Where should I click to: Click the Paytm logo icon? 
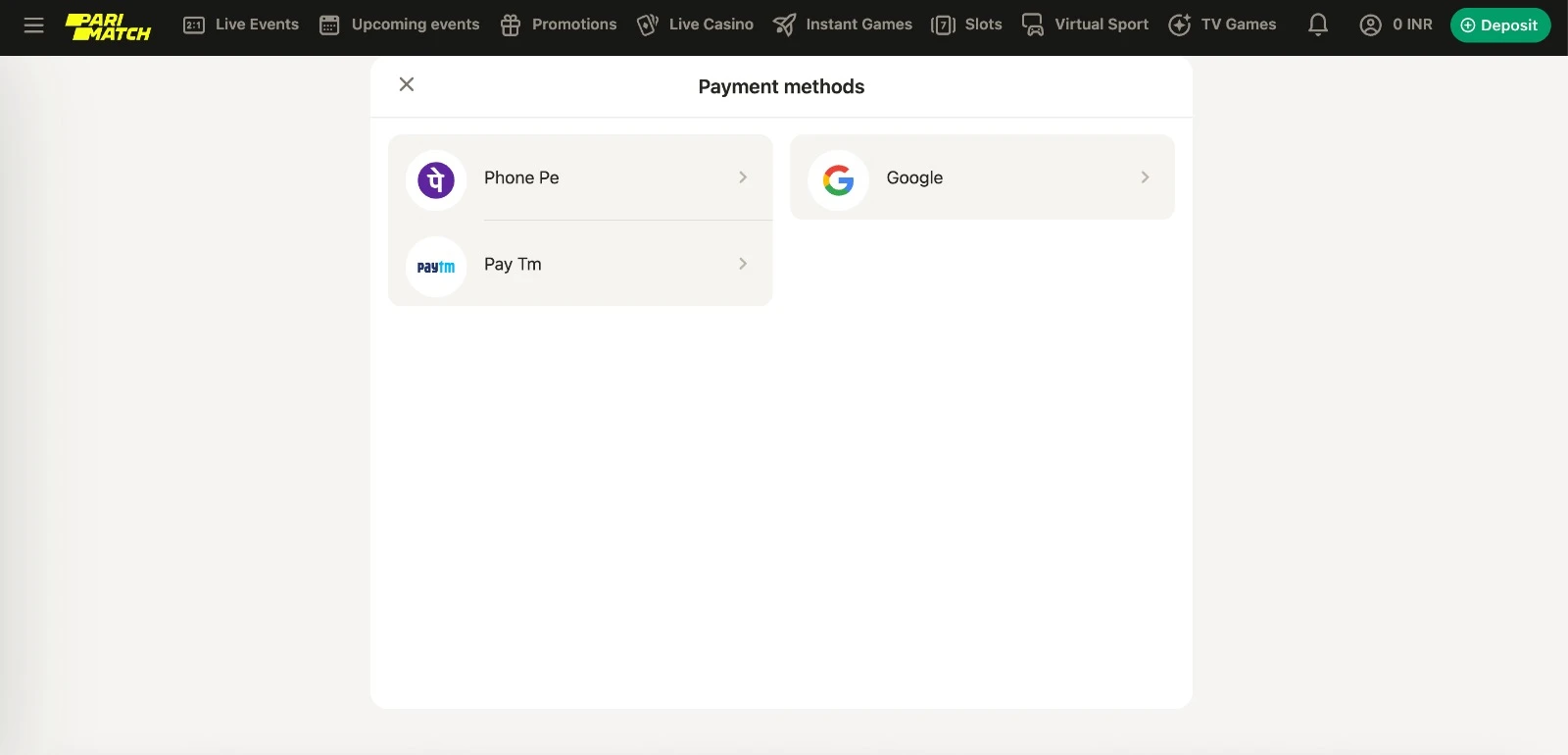click(436, 267)
